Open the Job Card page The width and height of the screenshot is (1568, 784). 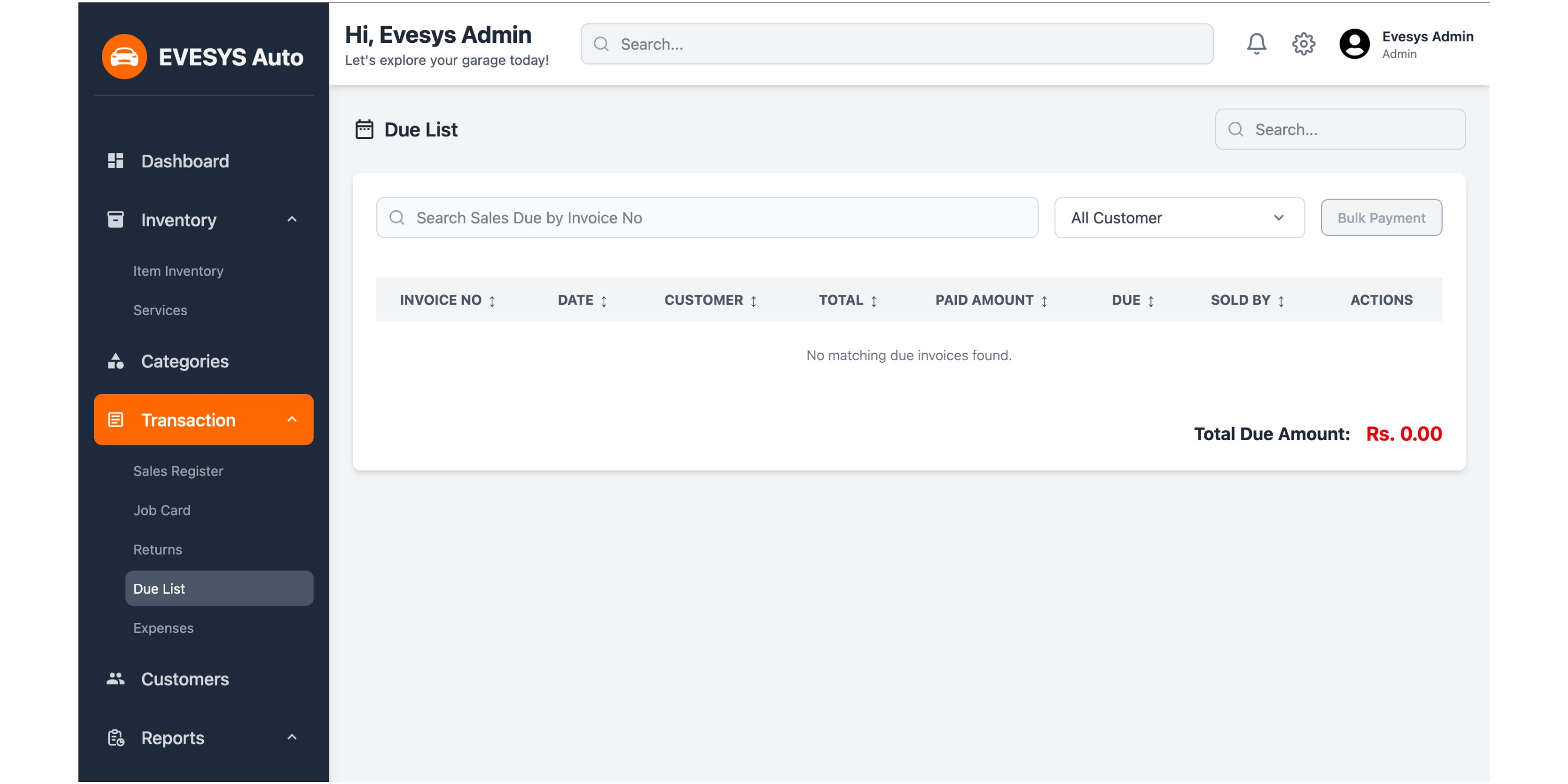point(162,510)
